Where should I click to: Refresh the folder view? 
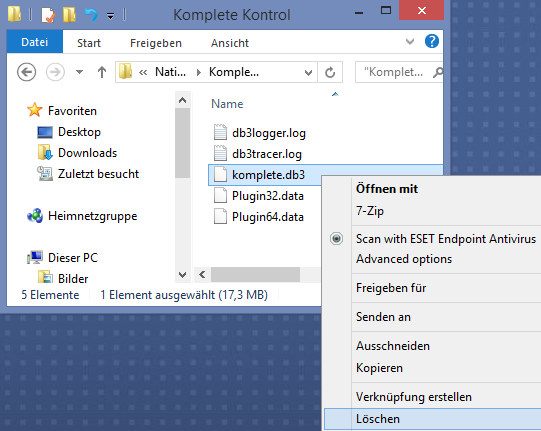[x=330, y=72]
